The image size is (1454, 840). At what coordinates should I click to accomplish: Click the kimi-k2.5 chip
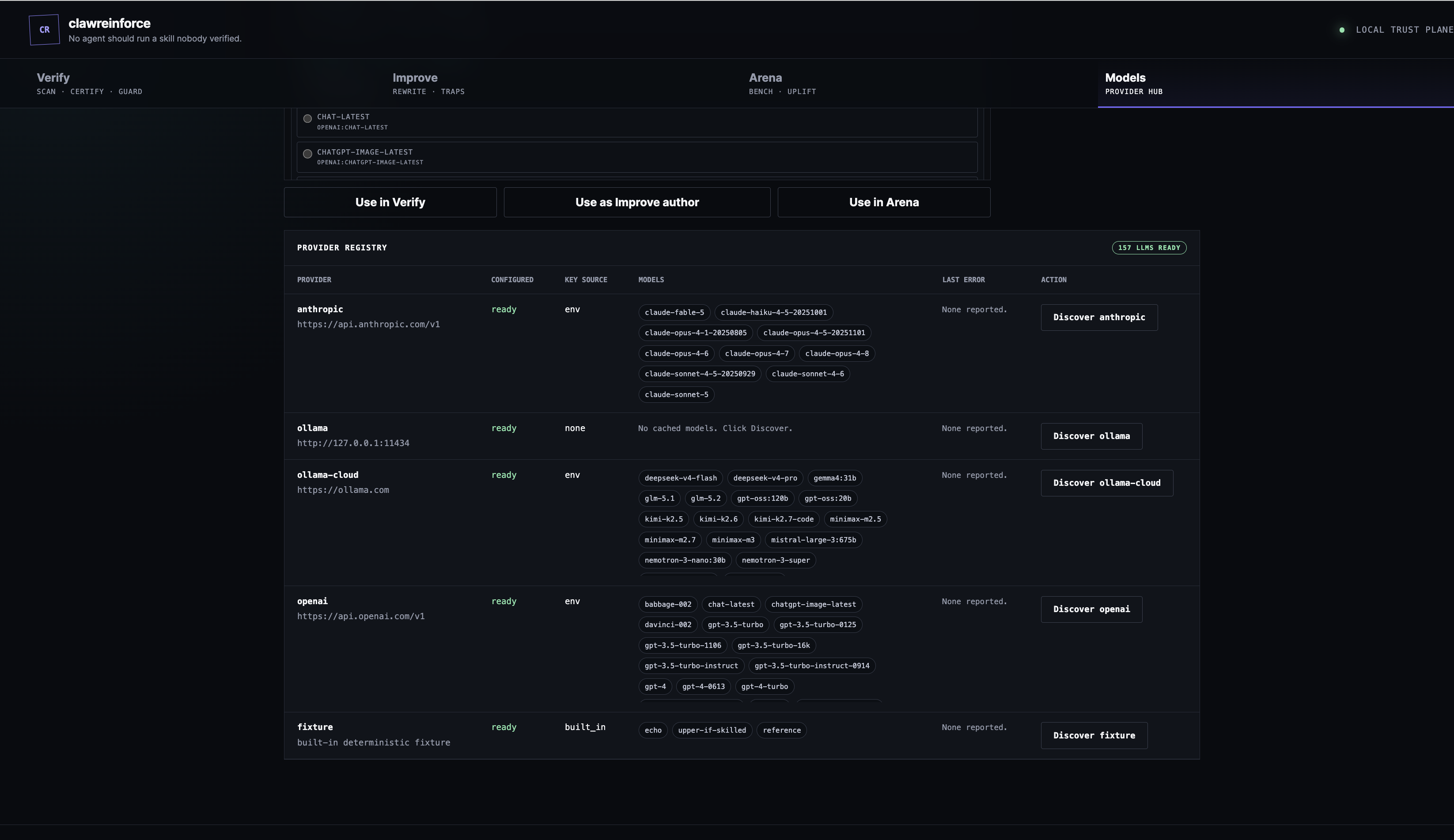[x=663, y=519]
